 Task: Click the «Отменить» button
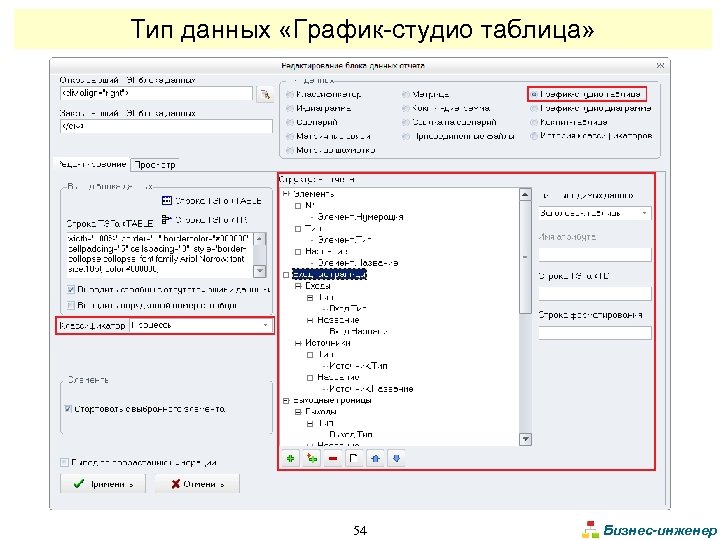197,484
